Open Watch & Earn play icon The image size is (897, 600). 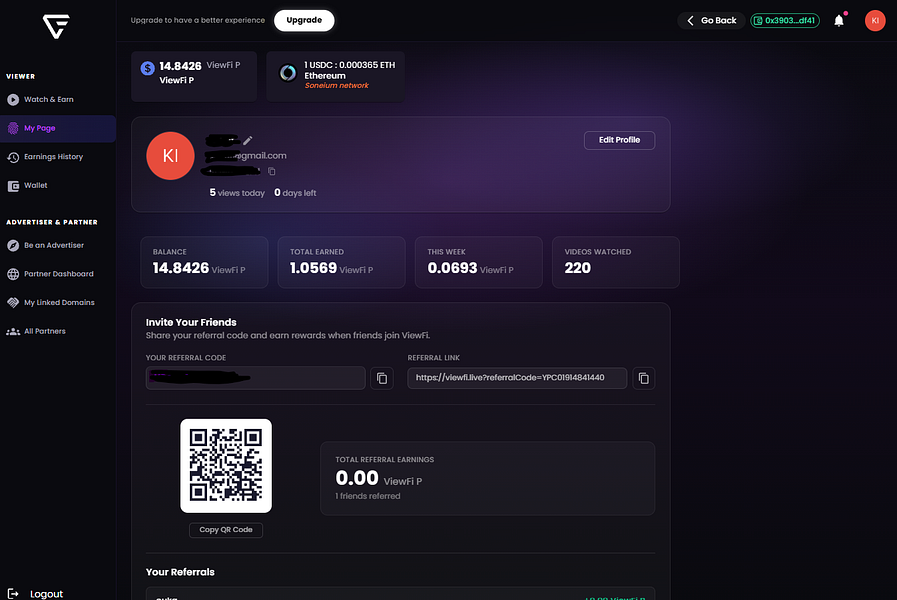coord(13,100)
